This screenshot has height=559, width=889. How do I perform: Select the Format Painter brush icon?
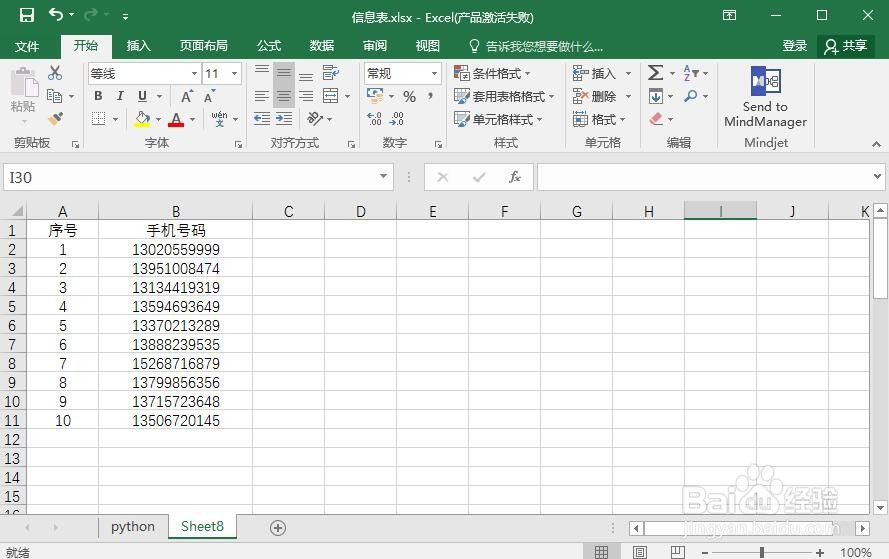[x=55, y=118]
